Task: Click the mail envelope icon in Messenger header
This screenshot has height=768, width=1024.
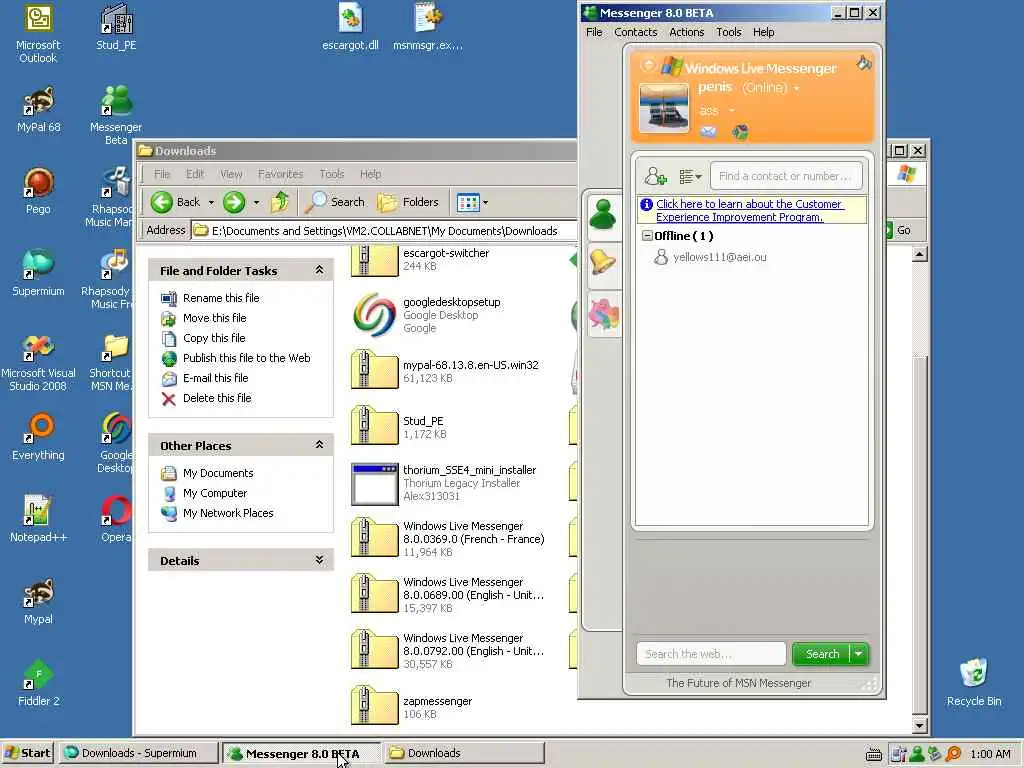Action: [x=708, y=133]
